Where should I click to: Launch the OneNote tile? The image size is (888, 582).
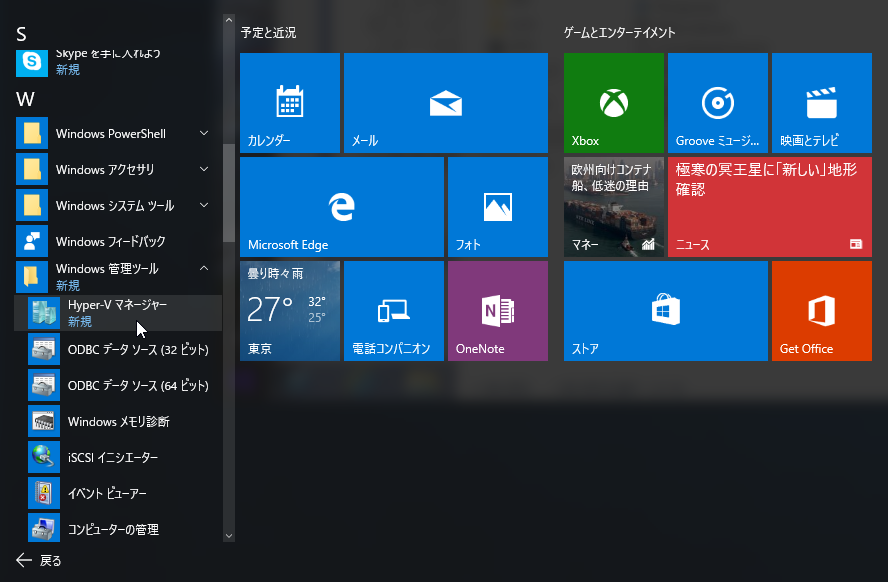pos(498,311)
